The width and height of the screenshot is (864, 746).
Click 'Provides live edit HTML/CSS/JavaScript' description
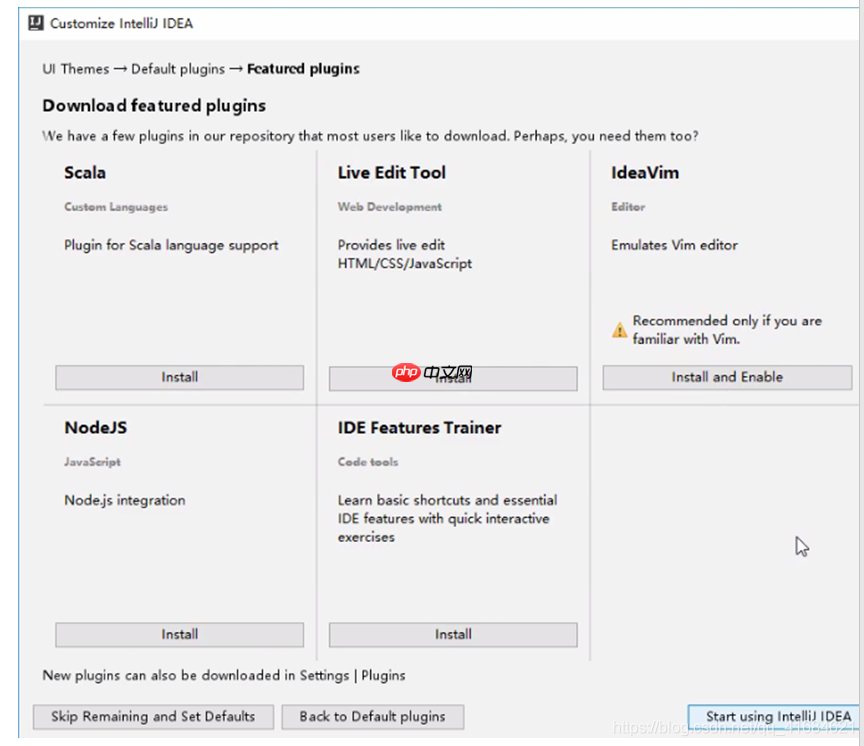click(x=405, y=254)
